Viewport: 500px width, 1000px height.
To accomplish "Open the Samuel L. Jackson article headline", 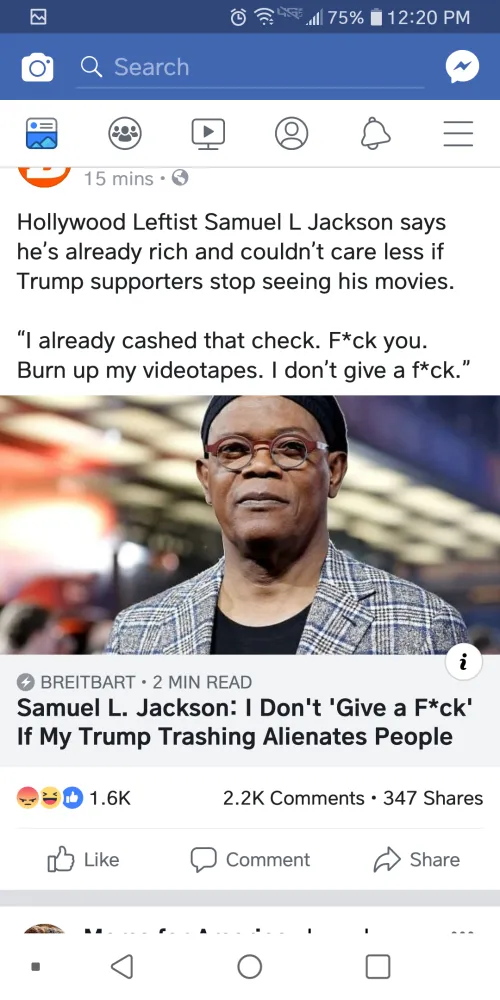I will coord(243,722).
